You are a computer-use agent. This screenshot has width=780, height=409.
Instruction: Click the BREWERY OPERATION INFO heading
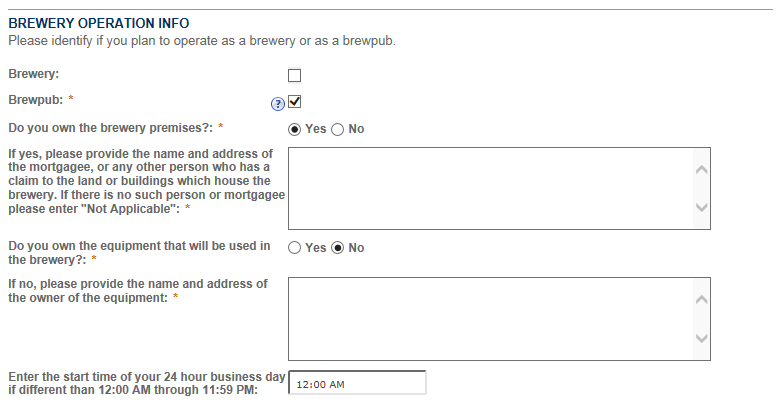coord(98,23)
